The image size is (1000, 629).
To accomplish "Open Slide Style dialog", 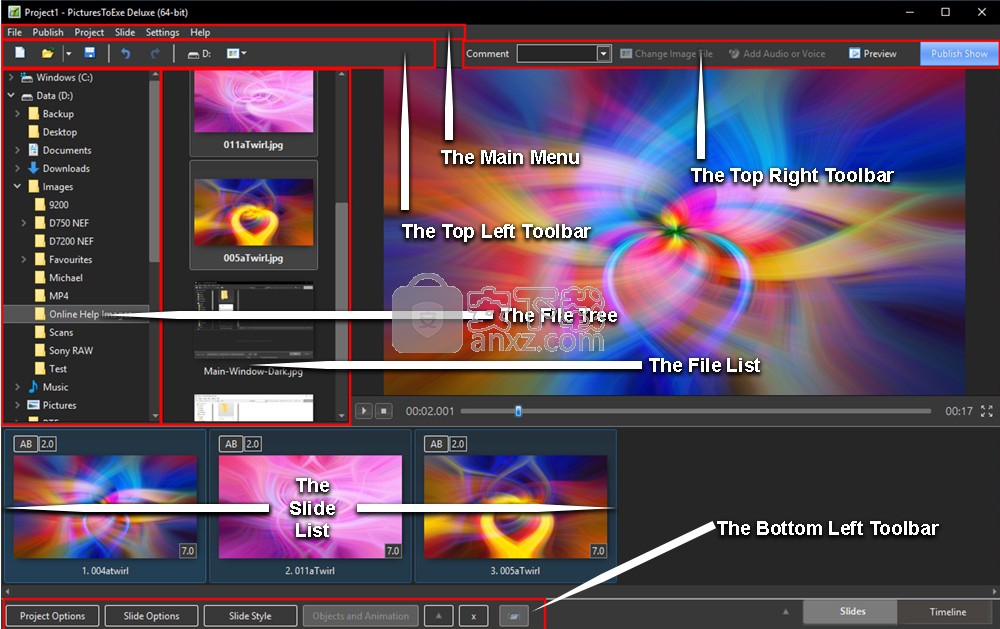I will pyautogui.click(x=250, y=616).
